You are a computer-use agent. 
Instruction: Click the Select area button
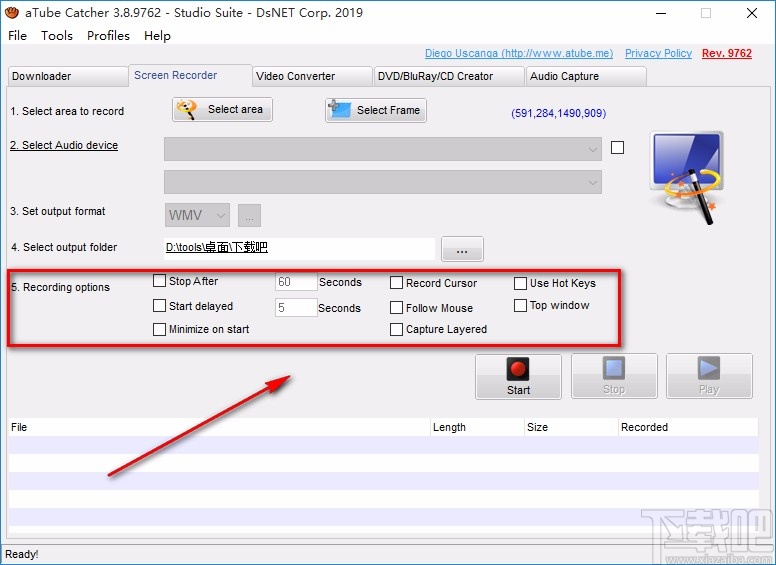(x=222, y=109)
